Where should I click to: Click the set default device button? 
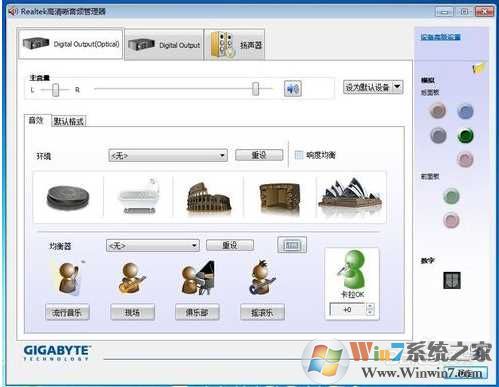tap(367, 87)
